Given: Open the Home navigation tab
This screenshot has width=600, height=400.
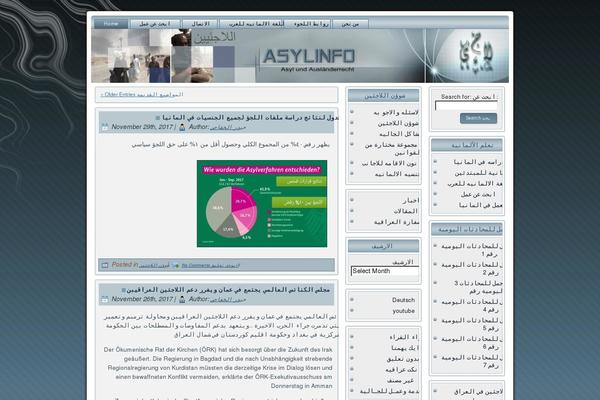Looking at the screenshot, I should pyautogui.click(x=111, y=24).
